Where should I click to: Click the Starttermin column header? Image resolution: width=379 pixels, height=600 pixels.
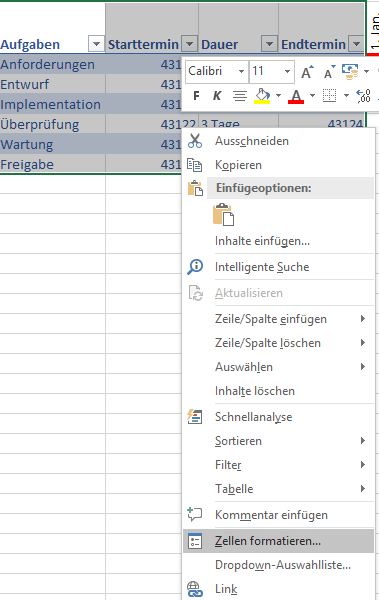pos(143,44)
